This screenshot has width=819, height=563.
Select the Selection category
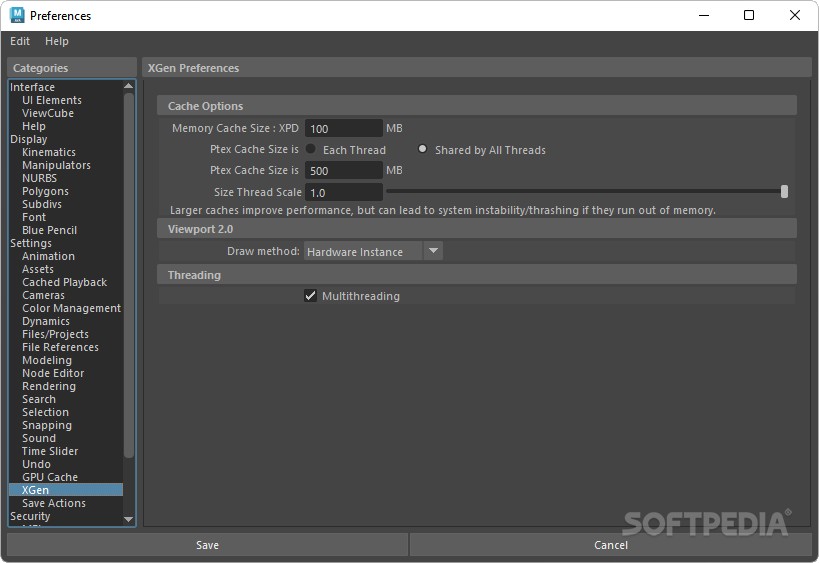point(45,412)
